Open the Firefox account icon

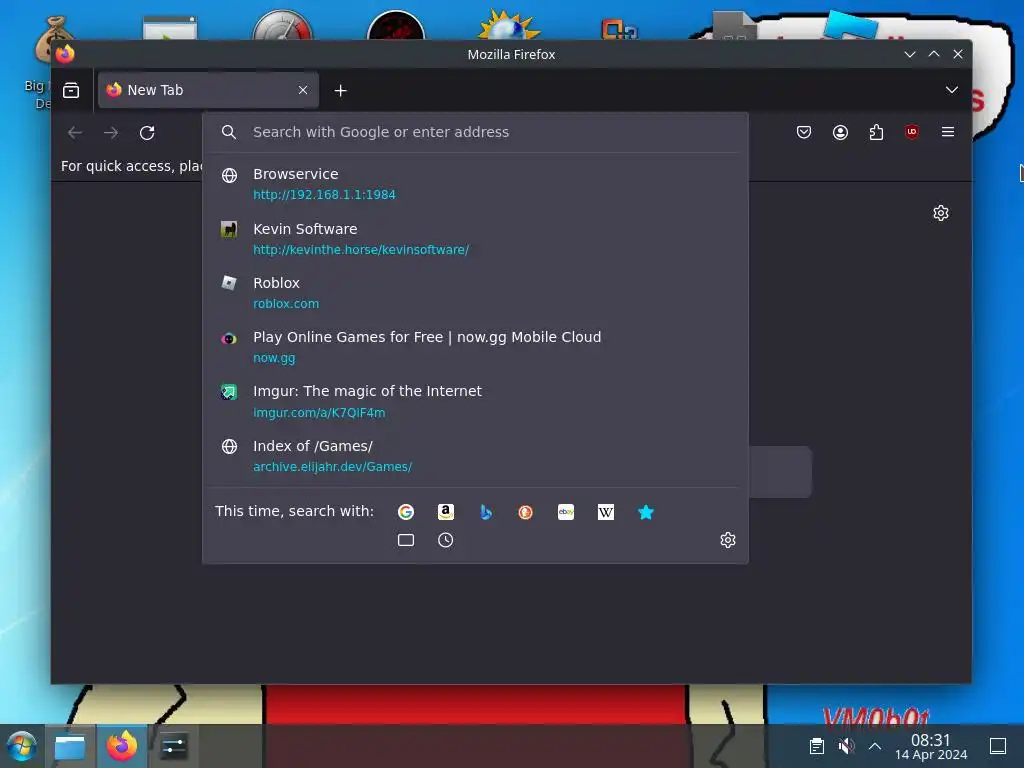click(x=840, y=133)
